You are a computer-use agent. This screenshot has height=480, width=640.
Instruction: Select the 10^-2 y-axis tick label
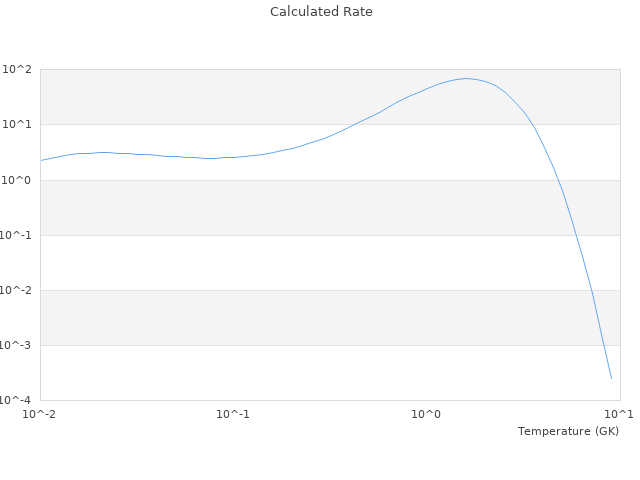pyautogui.click(x=17, y=290)
